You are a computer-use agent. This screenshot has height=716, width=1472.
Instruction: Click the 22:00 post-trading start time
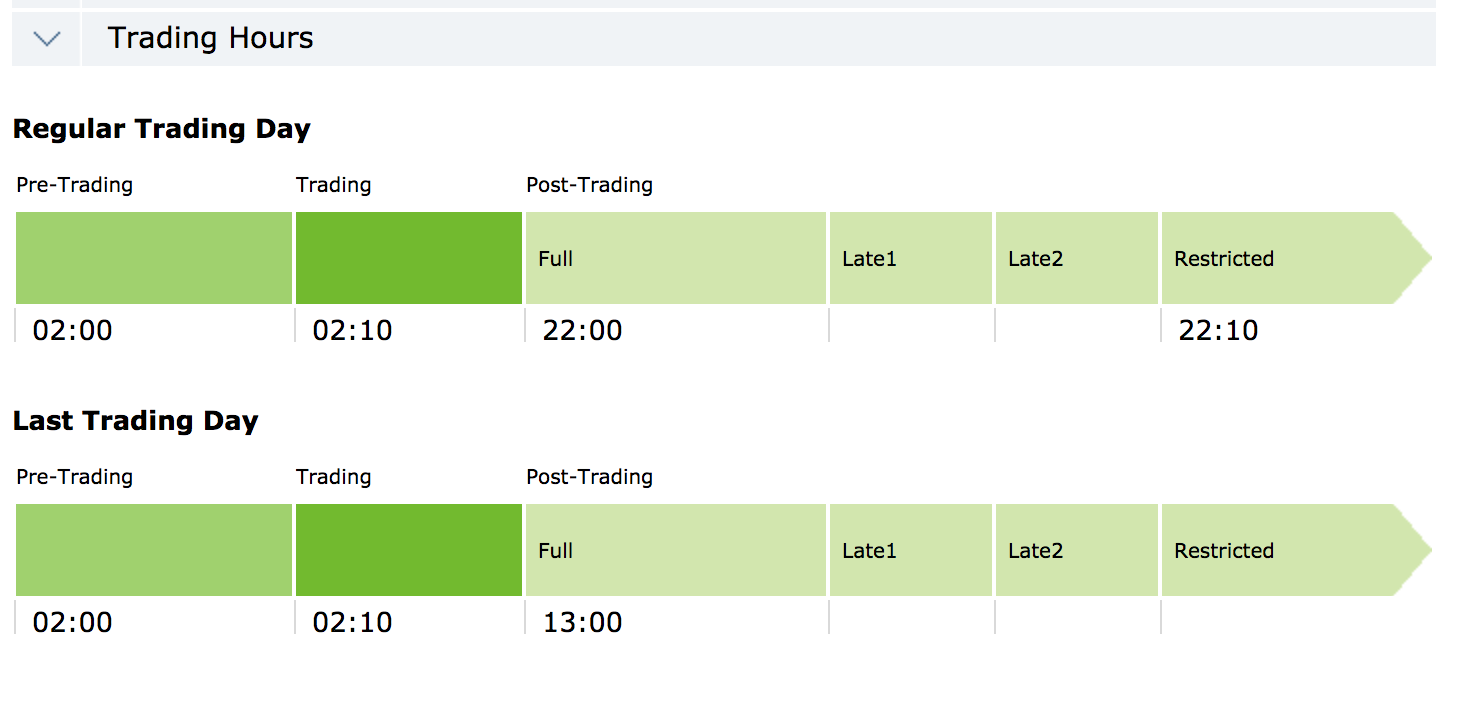click(x=582, y=330)
